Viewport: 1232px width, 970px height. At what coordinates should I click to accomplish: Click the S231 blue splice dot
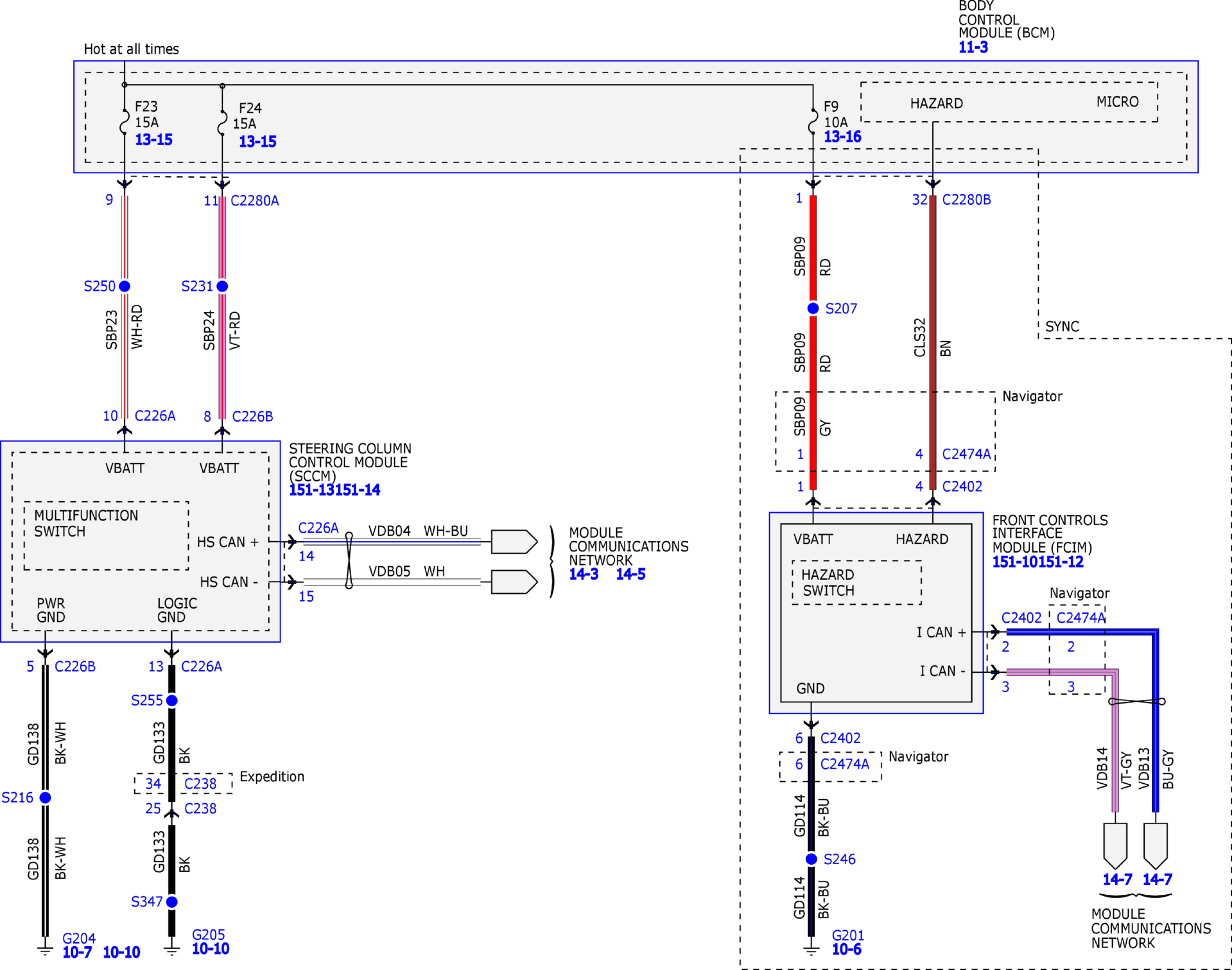tap(222, 286)
